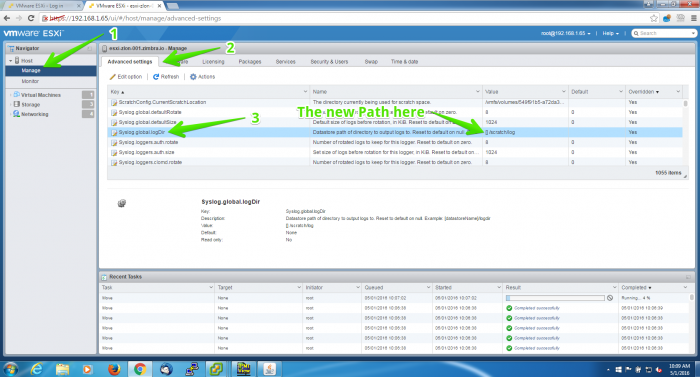Click the Networking icon in Navigator
700x377 pixels.
17,114
